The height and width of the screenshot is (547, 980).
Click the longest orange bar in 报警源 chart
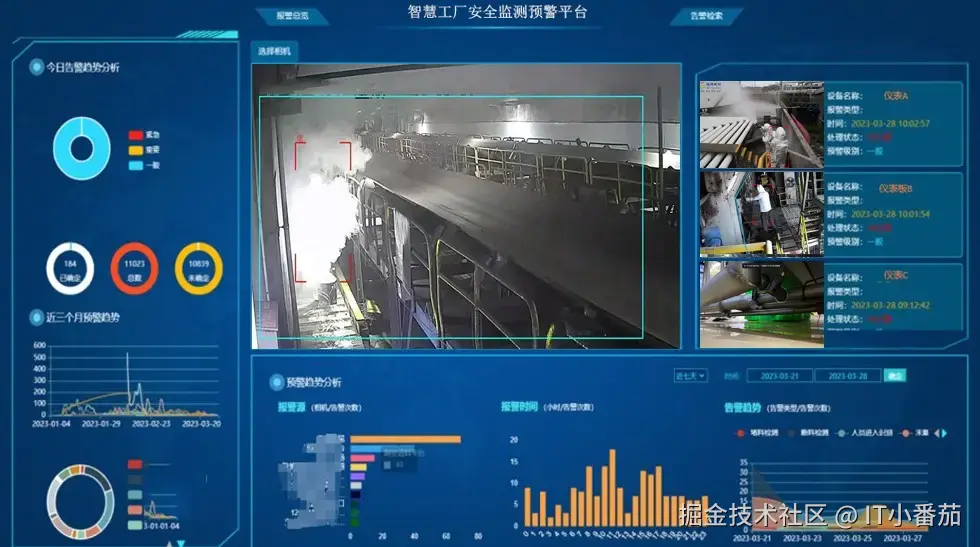[x=406, y=439]
